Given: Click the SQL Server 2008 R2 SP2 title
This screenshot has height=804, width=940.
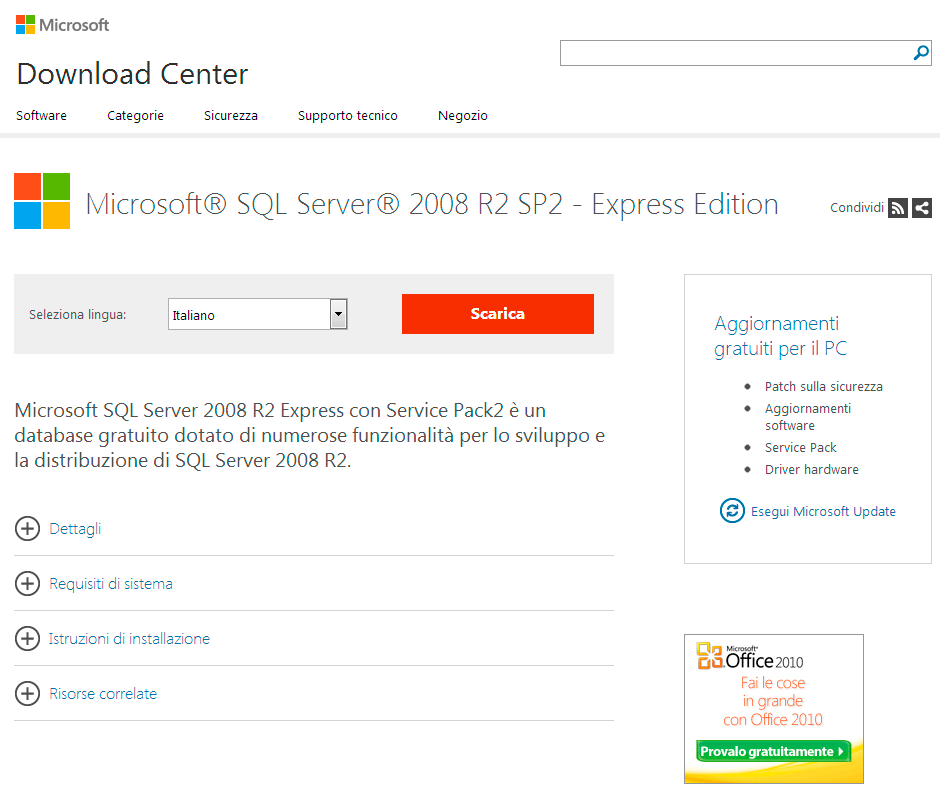Looking at the screenshot, I should [432, 204].
